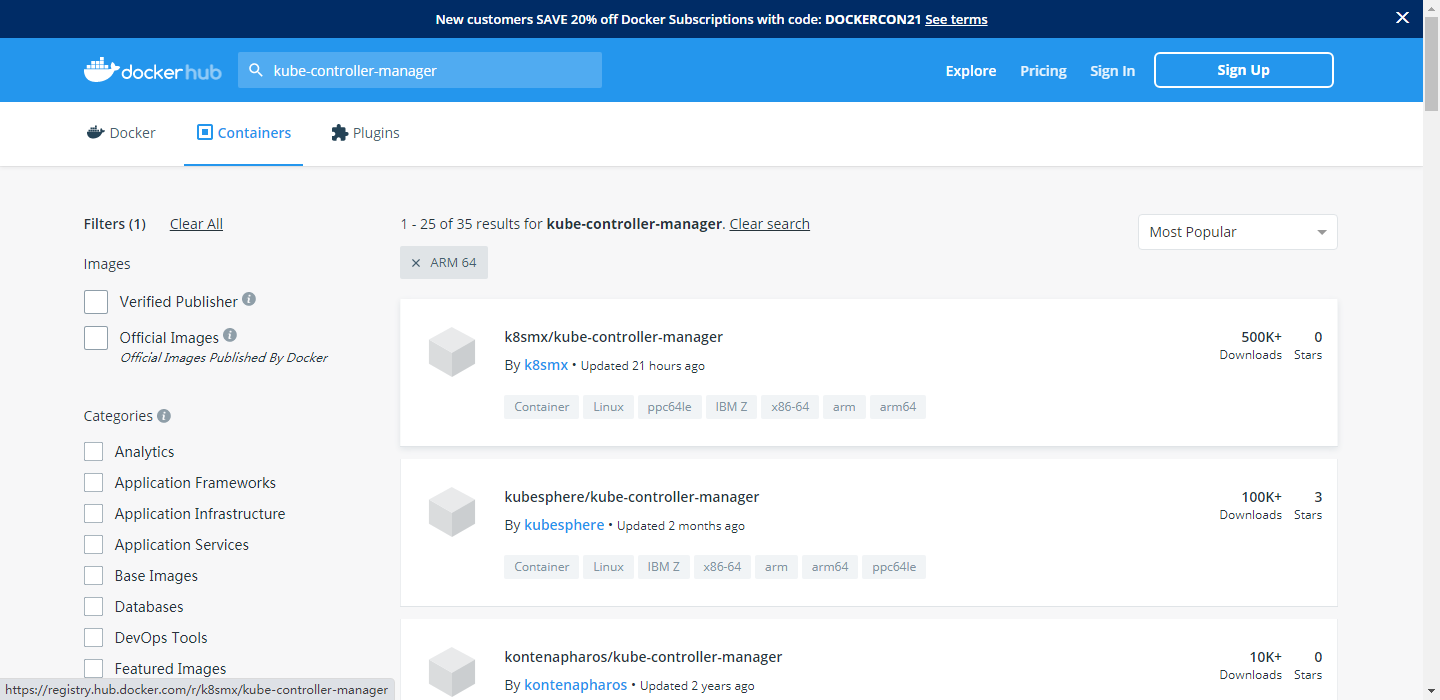Open the info tooltip beside Verified Publisher
This screenshot has height=700, width=1440.
248,299
